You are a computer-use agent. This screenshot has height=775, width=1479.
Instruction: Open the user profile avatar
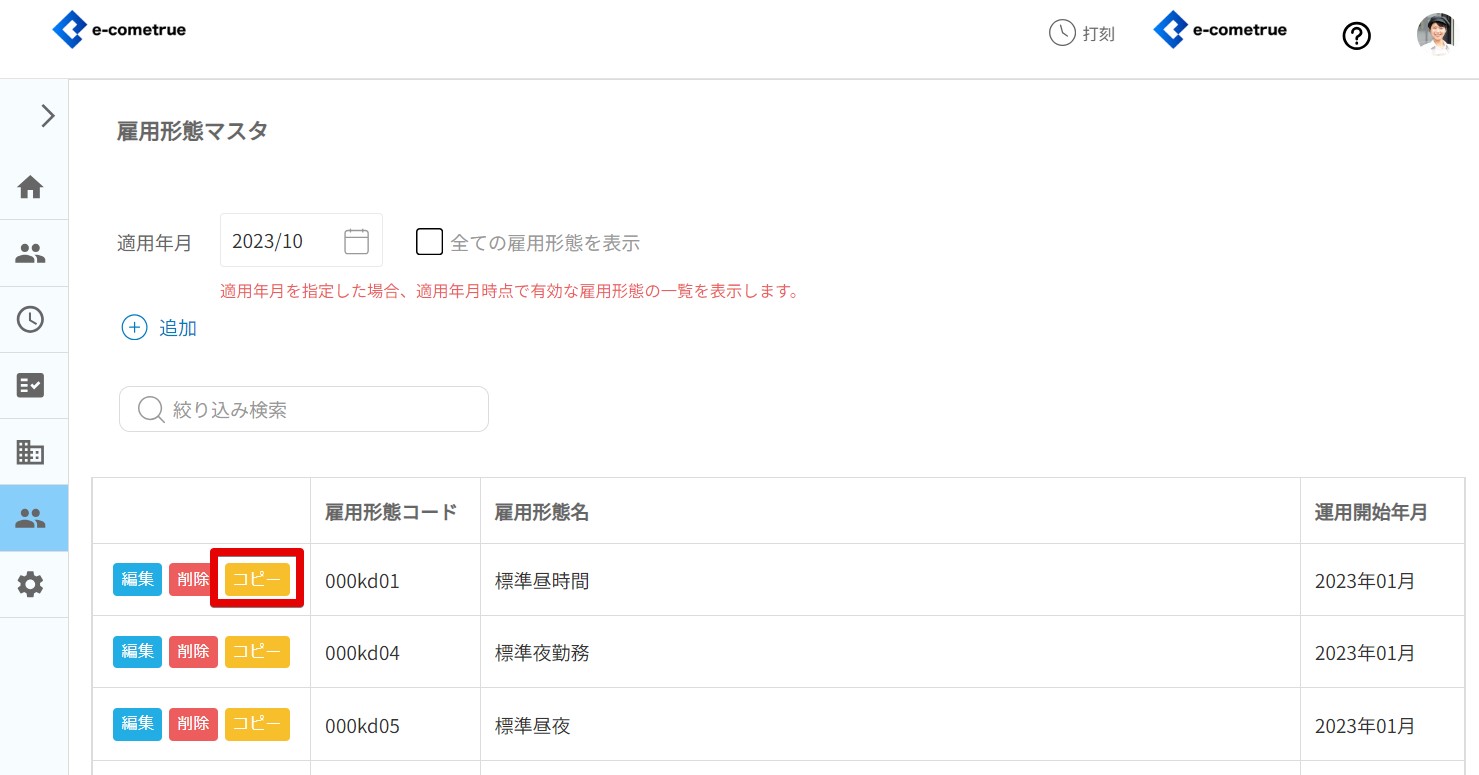pyautogui.click(x=1435, y=33)
